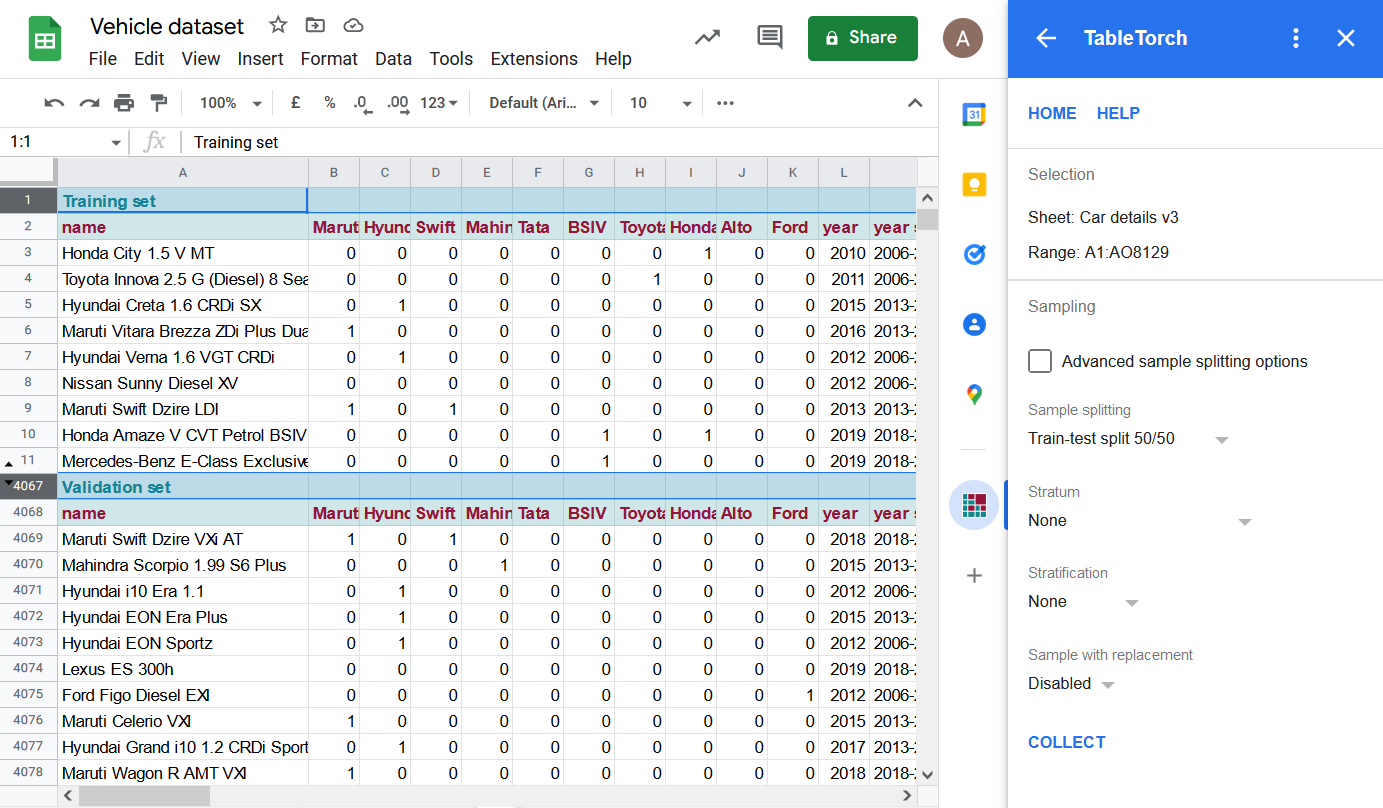Open Sample with replacement dropdown
The image size is (1383, 808).
[x=1071, y=684]
